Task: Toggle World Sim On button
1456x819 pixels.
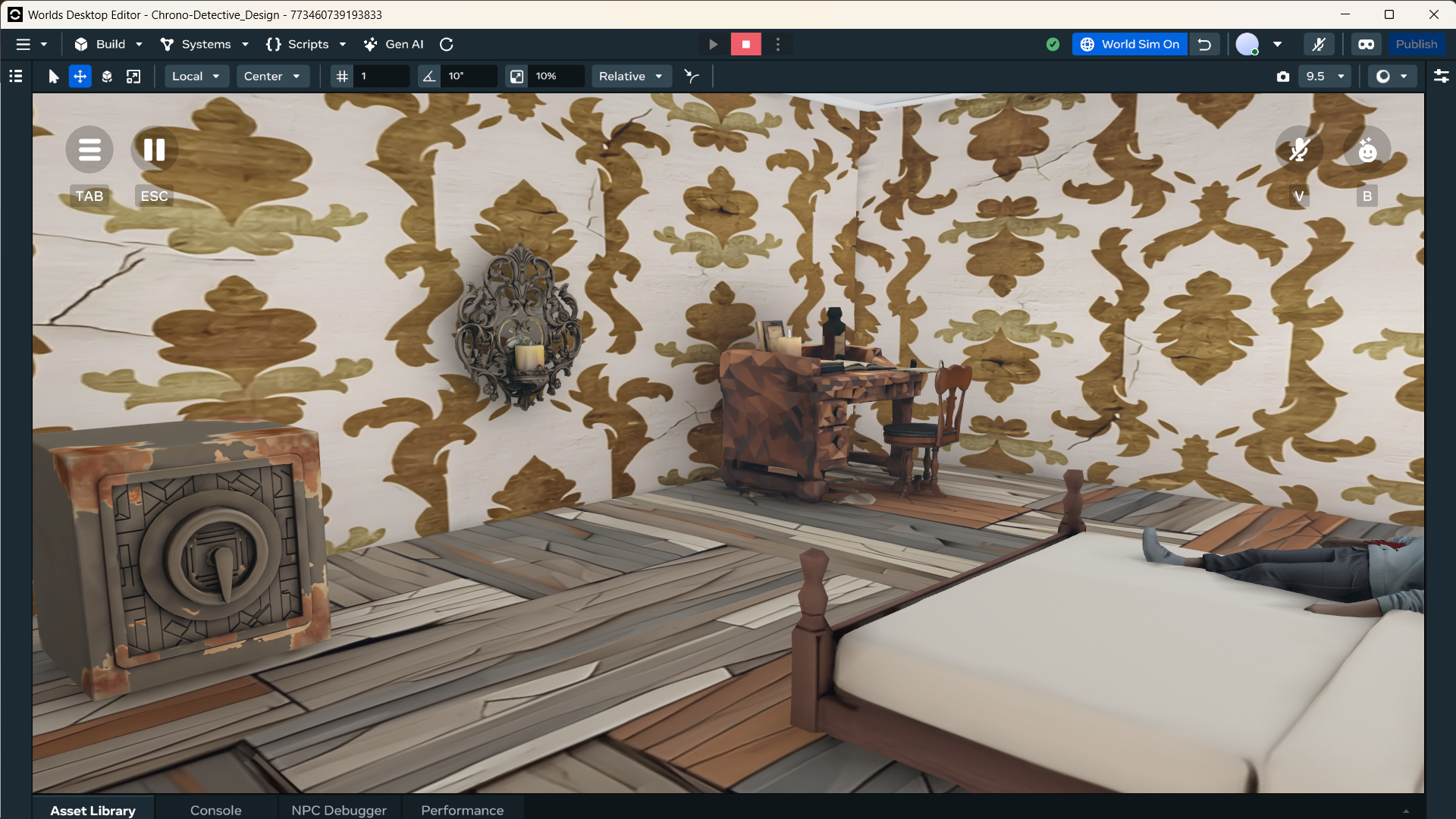Action: click(x=1130, y=45)
